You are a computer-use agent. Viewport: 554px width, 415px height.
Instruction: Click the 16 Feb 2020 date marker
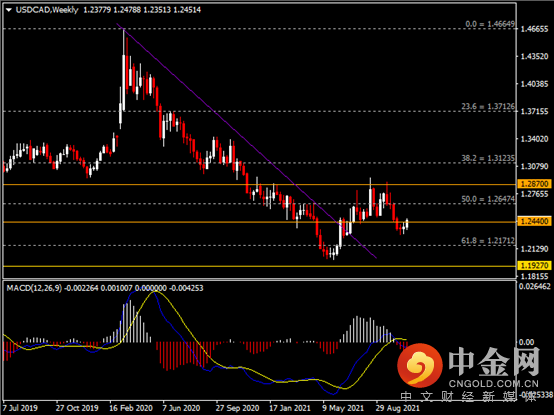pos(131,408)
